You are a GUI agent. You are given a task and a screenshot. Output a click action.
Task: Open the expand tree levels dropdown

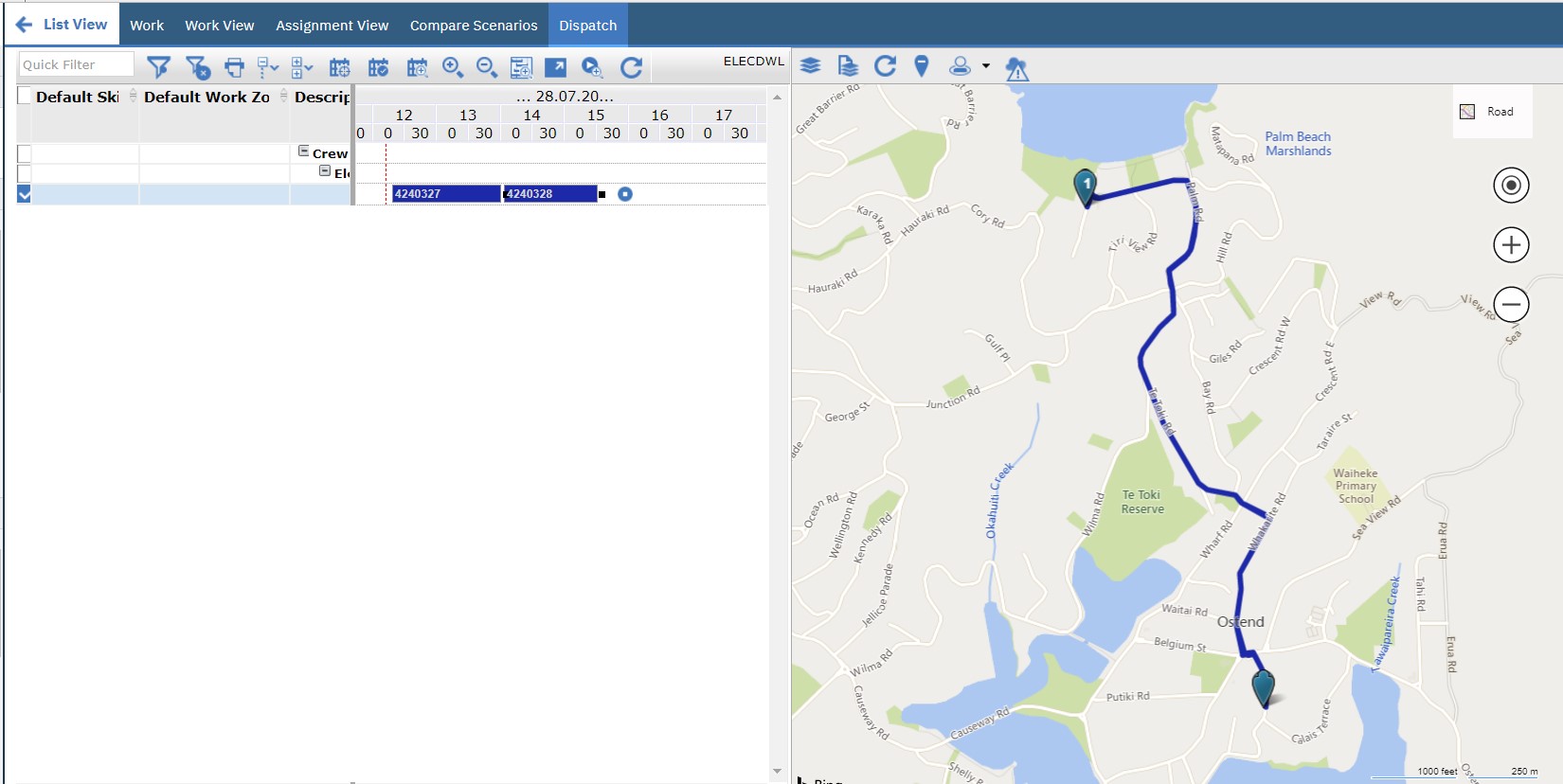(302, 67)
